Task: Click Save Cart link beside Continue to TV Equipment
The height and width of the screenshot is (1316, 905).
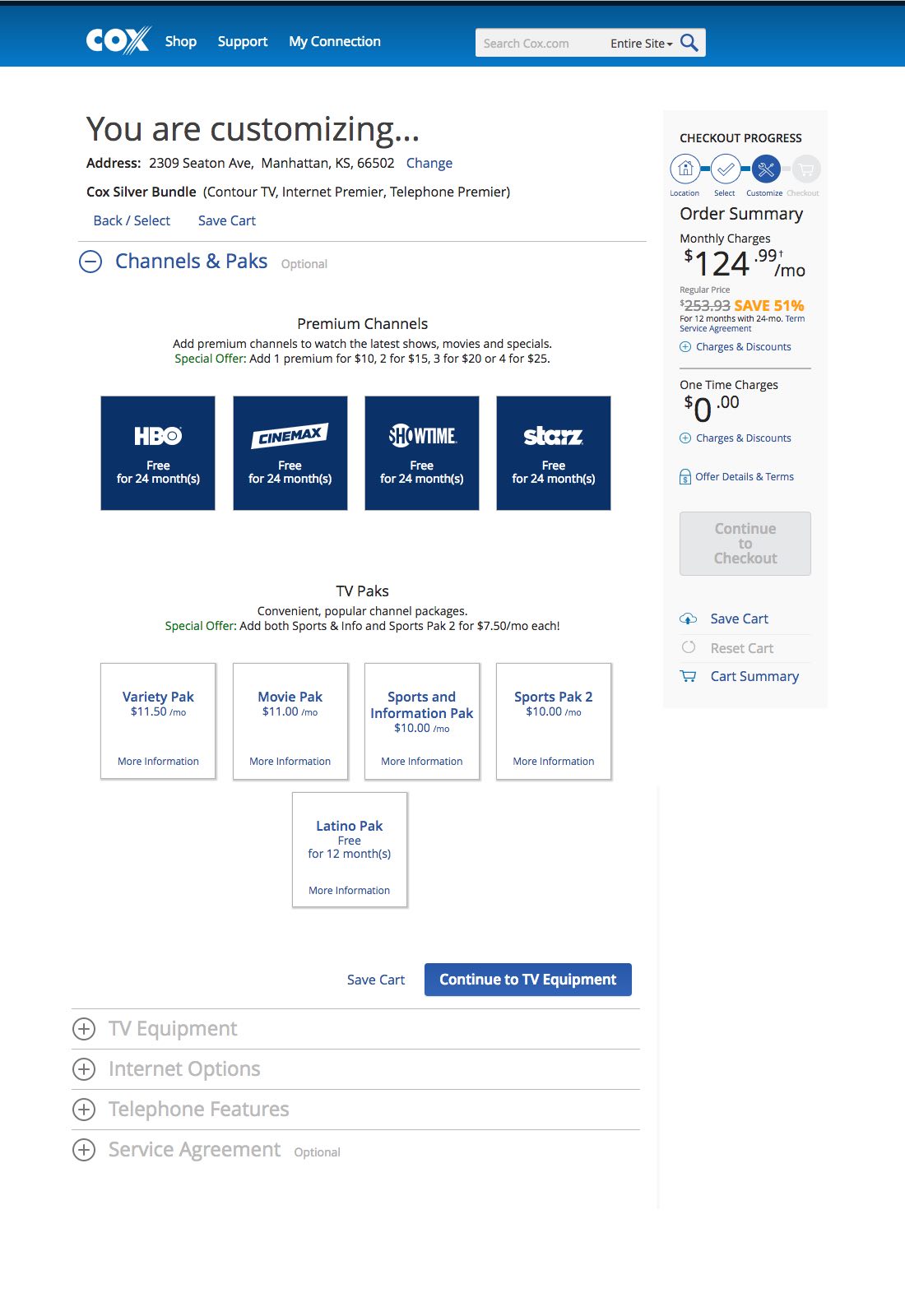Action: click(x=376, y=980)
